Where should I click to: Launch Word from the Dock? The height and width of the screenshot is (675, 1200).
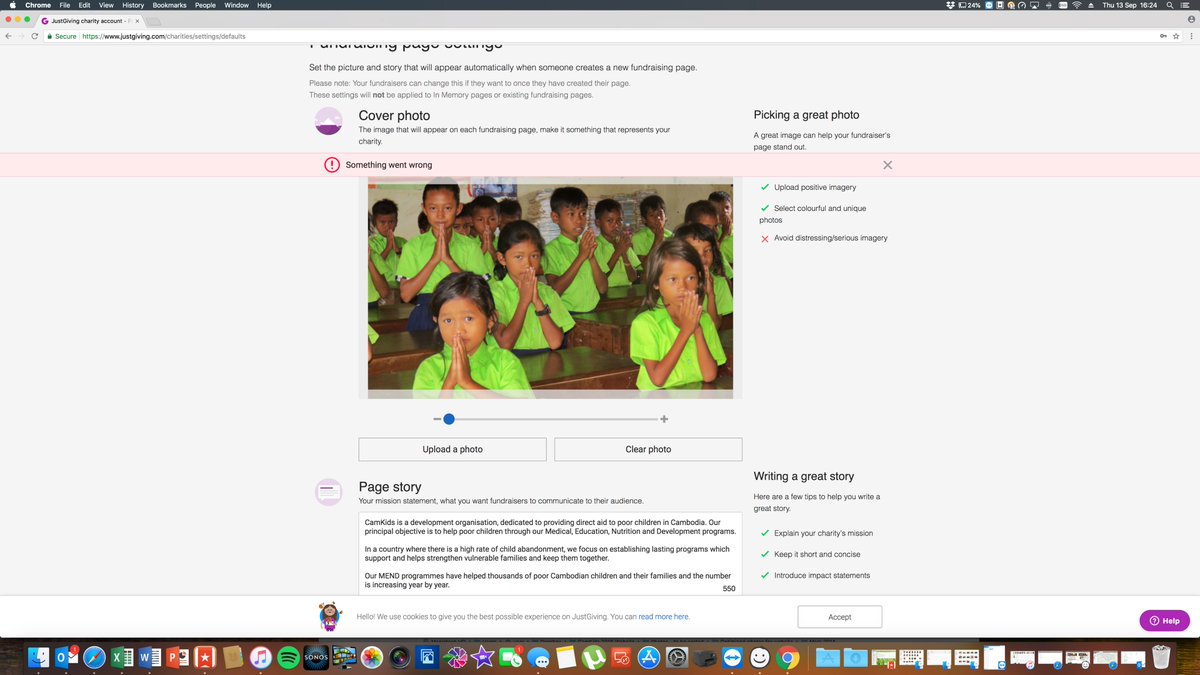(150, 657)
